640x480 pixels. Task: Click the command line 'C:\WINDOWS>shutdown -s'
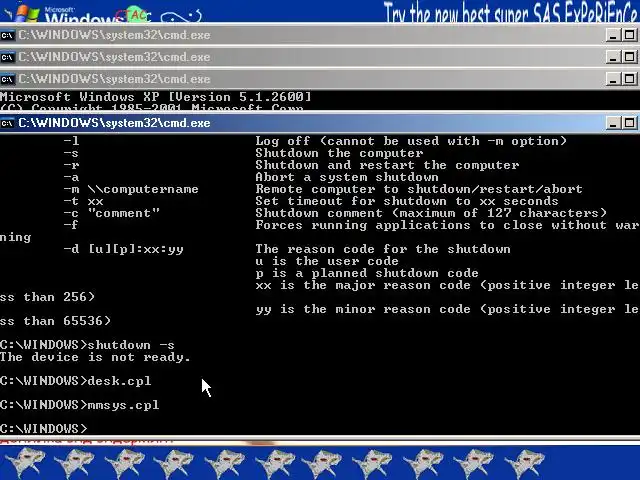87,345
